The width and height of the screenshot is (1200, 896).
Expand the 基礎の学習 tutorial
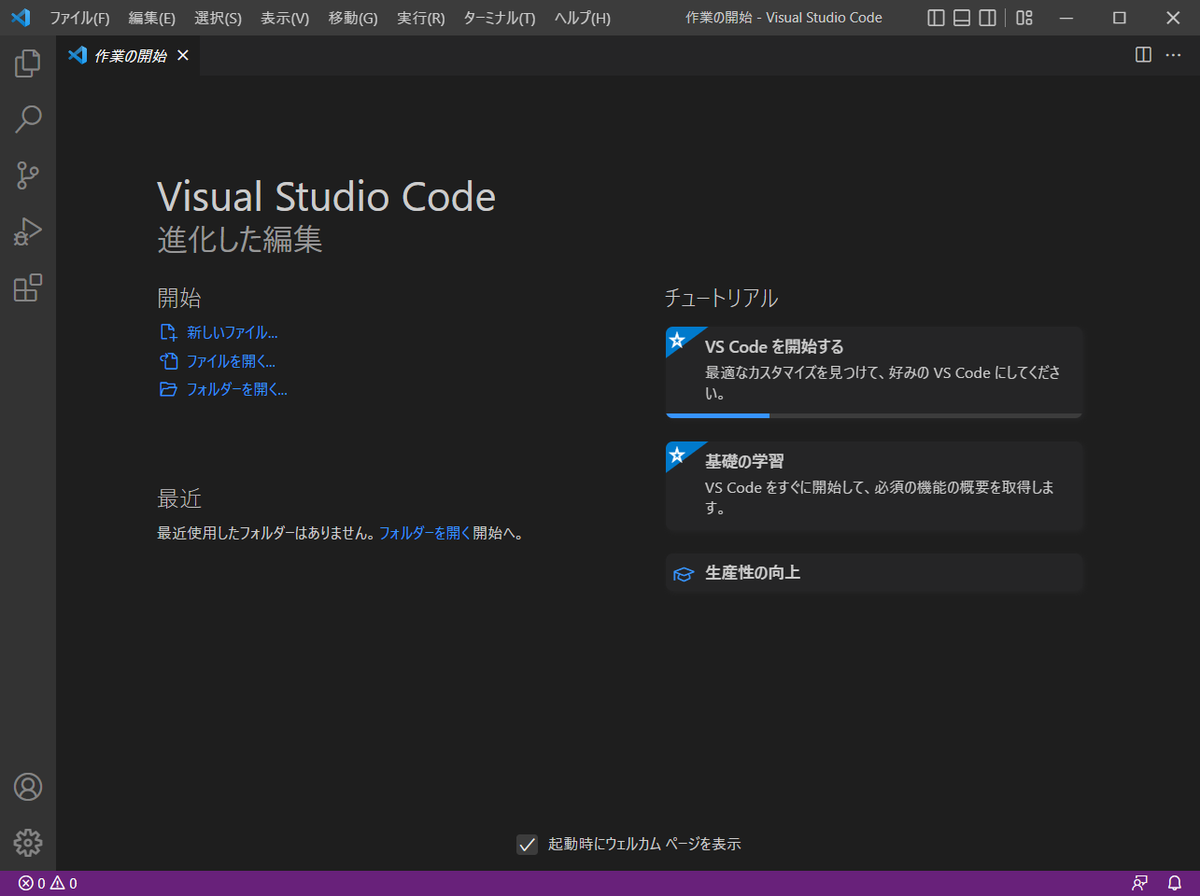[874, 485]
